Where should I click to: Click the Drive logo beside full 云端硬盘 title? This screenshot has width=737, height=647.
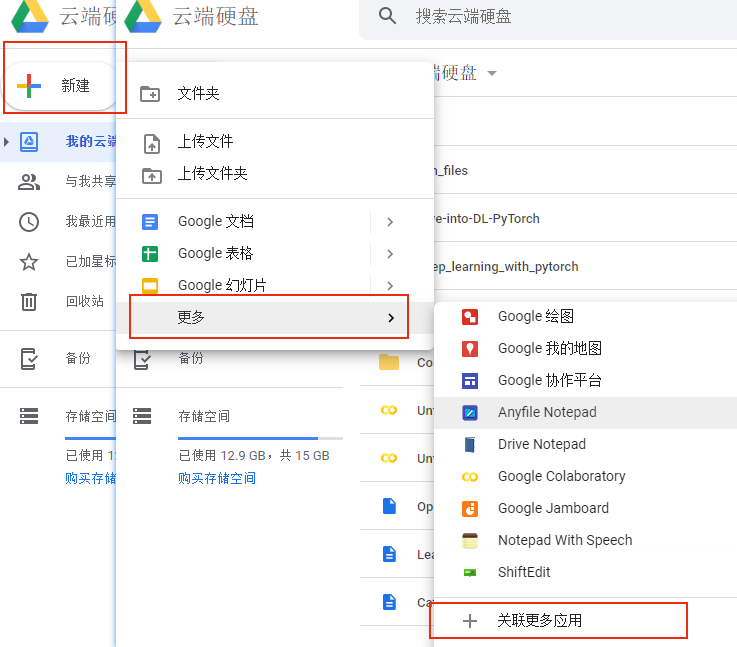tap(143, 17)
